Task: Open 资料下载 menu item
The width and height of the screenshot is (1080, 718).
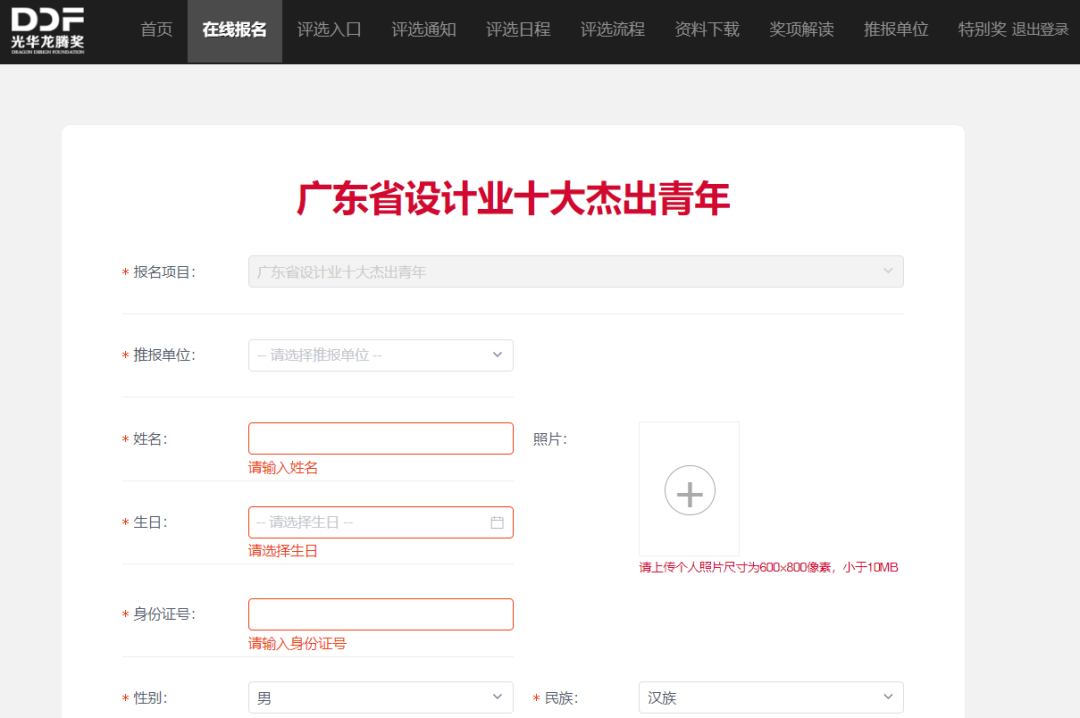Action: (707, 30)
